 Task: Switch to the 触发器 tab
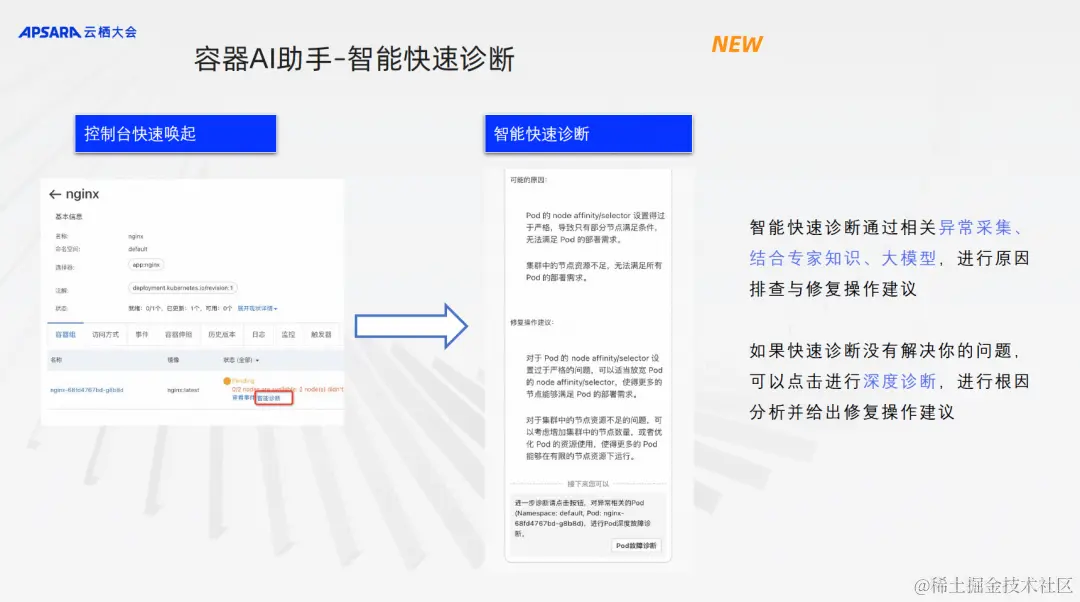point(321,334)
